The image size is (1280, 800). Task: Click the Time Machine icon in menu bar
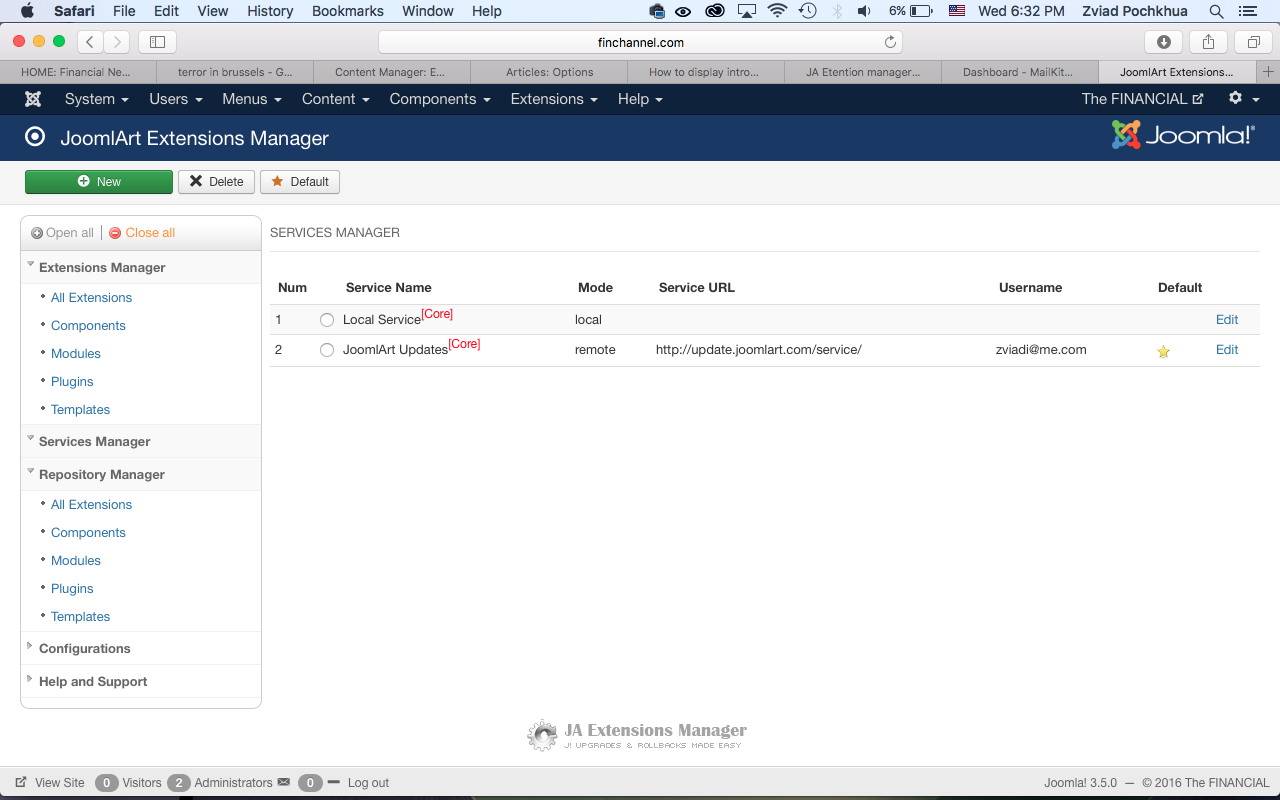coord(808,11)
